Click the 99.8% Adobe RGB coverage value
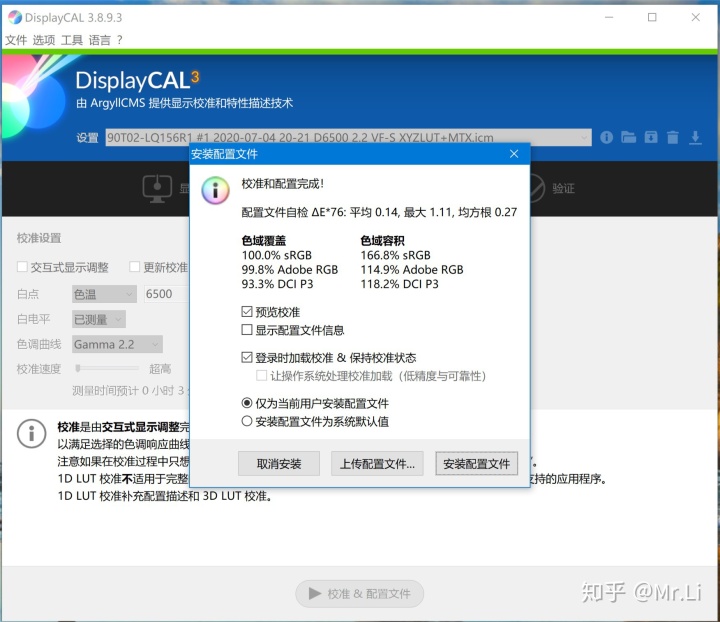Image resolution: width=720 pixels, height=622 pixels. pyautogui.click(x=290, y=269)
